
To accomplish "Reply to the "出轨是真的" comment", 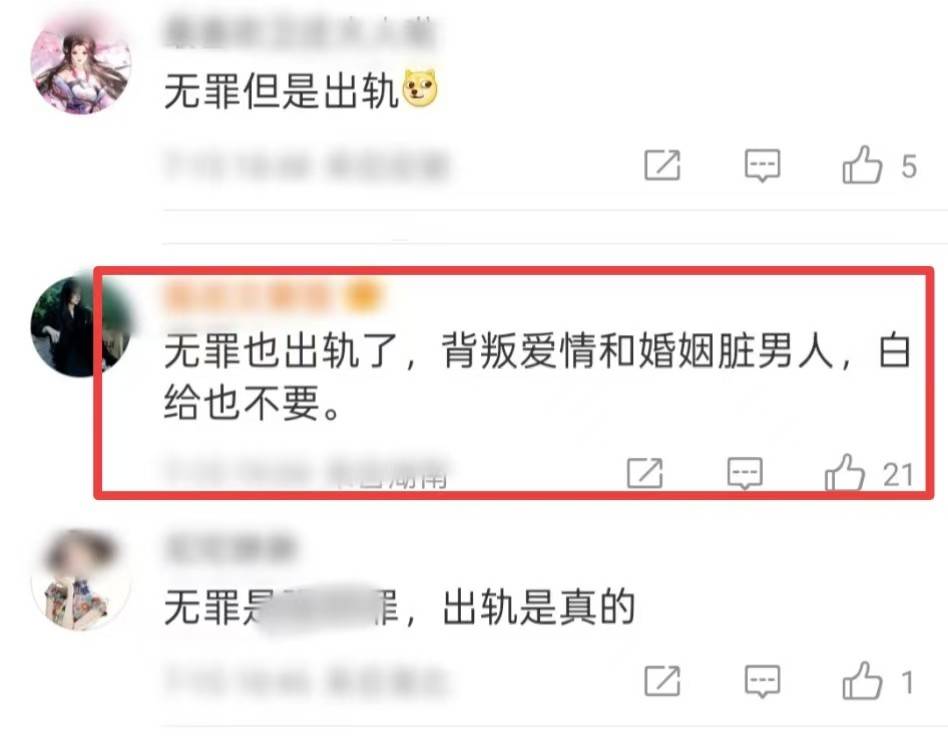I will (x=762, y=681).
